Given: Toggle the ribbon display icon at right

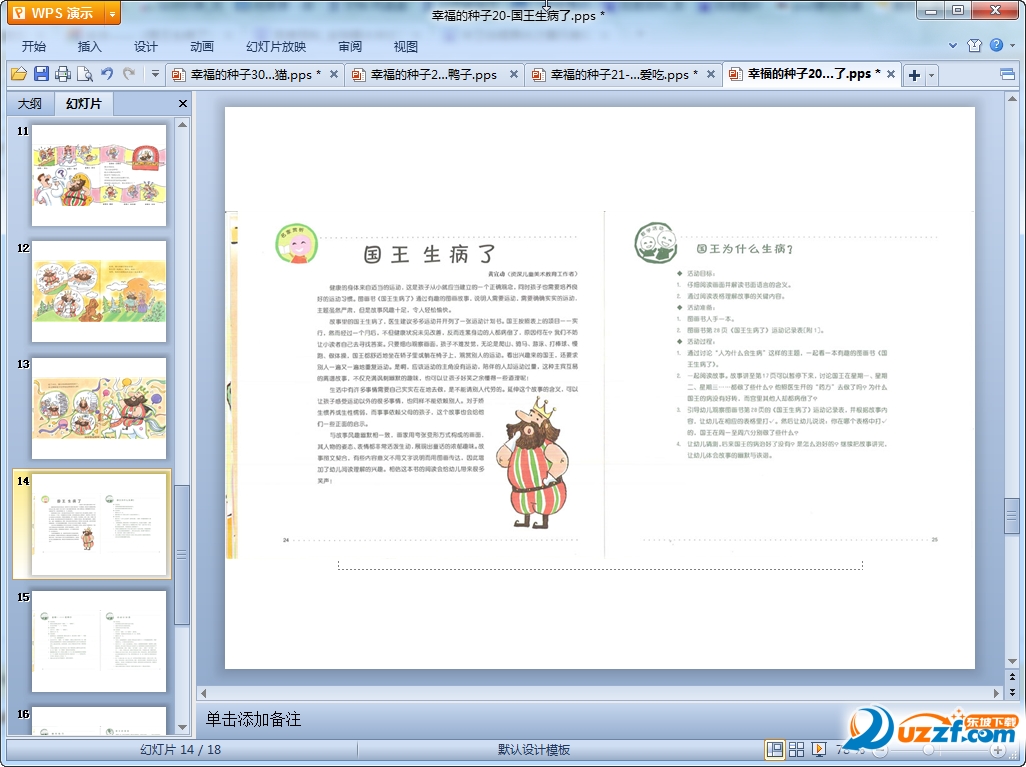Looking at the screenshot, I should pyautogui.click(x=1008, y=74).
